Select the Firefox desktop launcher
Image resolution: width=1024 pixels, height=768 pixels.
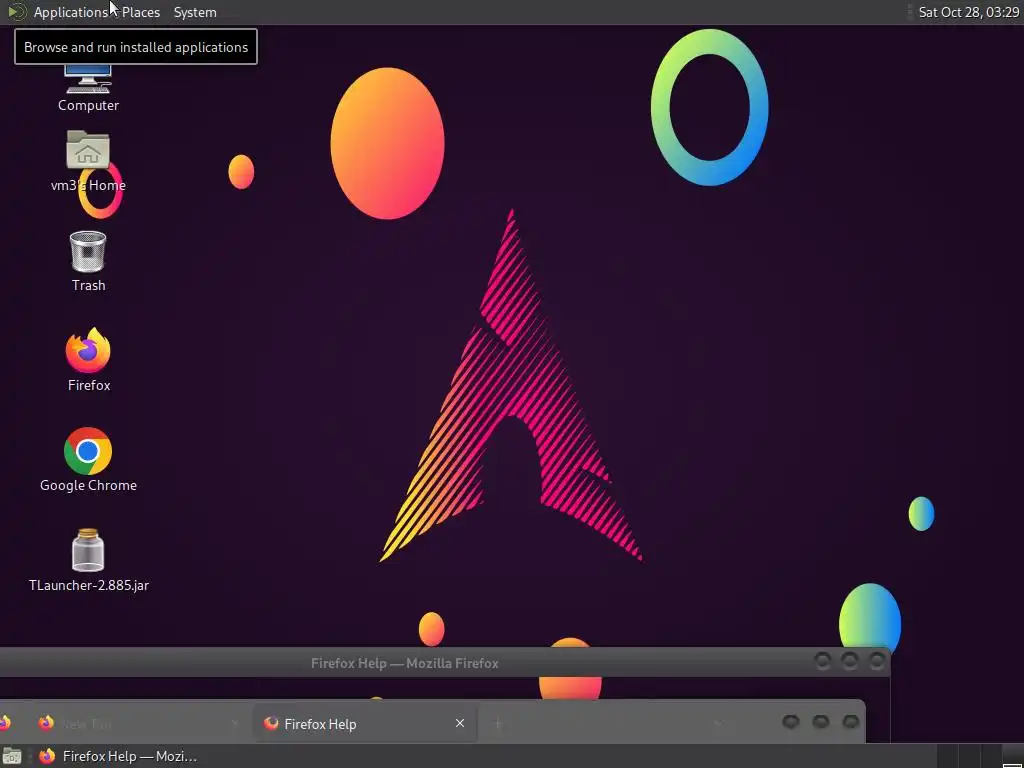click(88, 359)
